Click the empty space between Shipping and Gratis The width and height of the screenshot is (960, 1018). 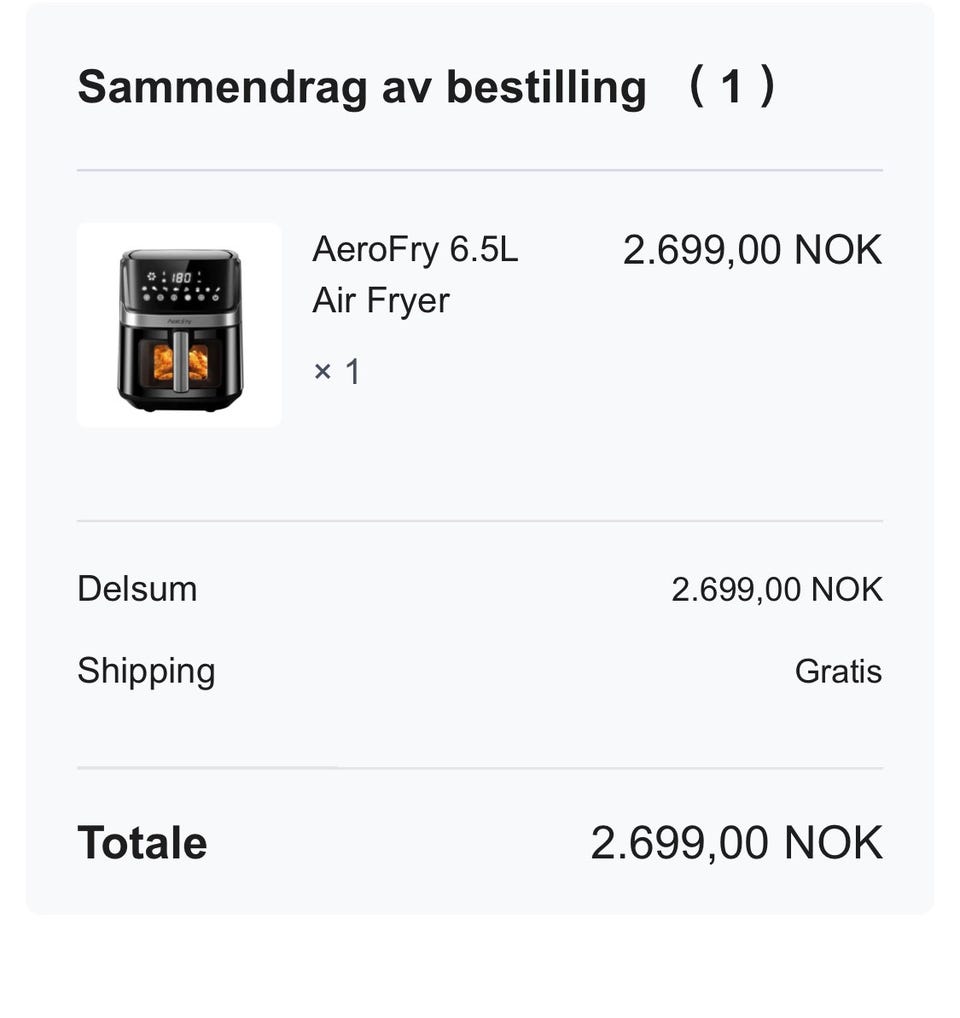point(500,671)
